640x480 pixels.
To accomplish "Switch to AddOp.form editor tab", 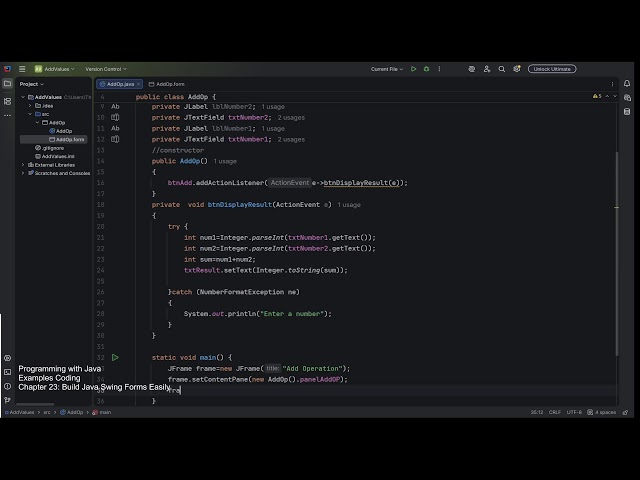I will click(x=167, y=84).
